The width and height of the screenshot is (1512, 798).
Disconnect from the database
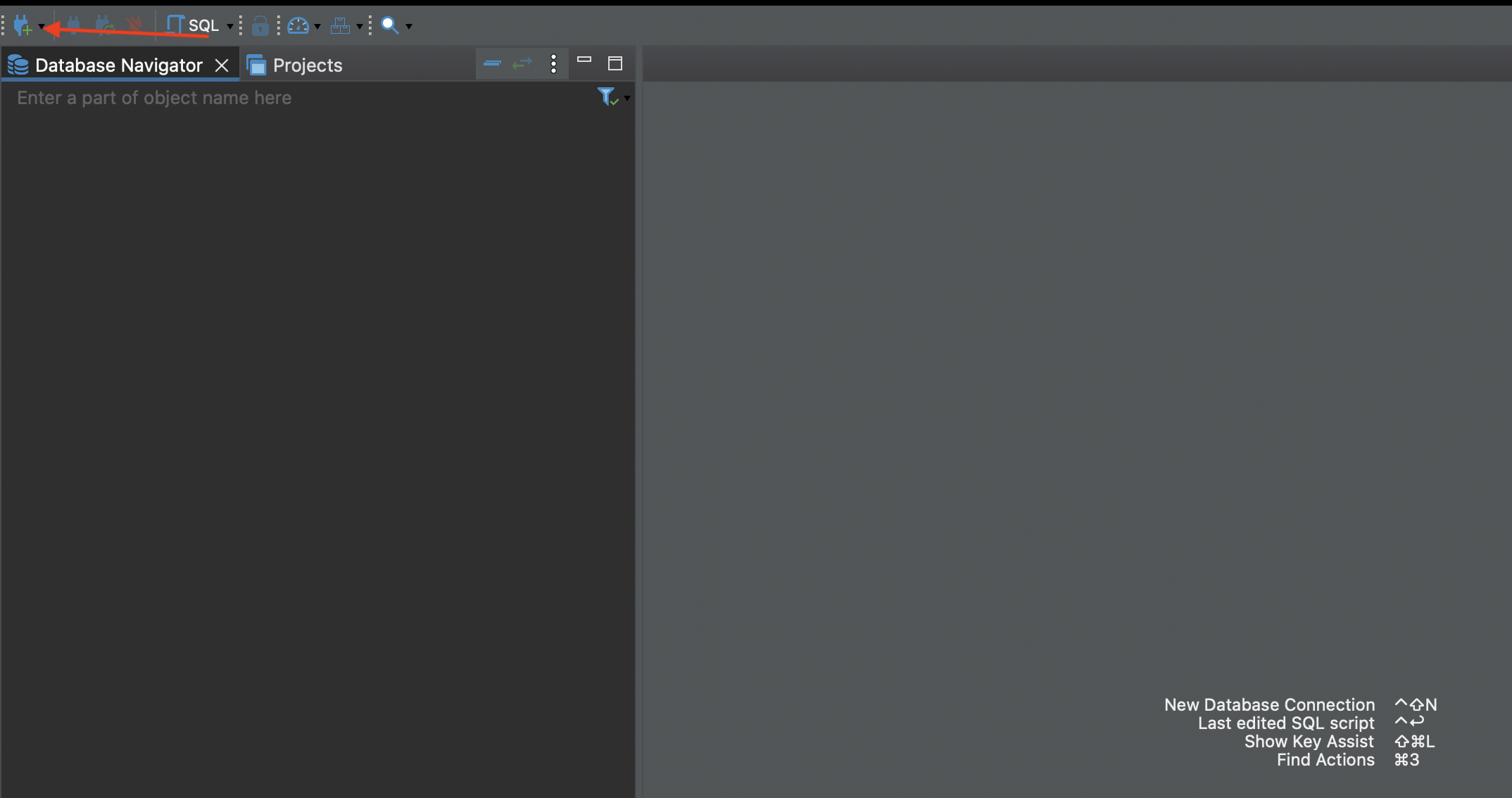[x=134, y=25]
